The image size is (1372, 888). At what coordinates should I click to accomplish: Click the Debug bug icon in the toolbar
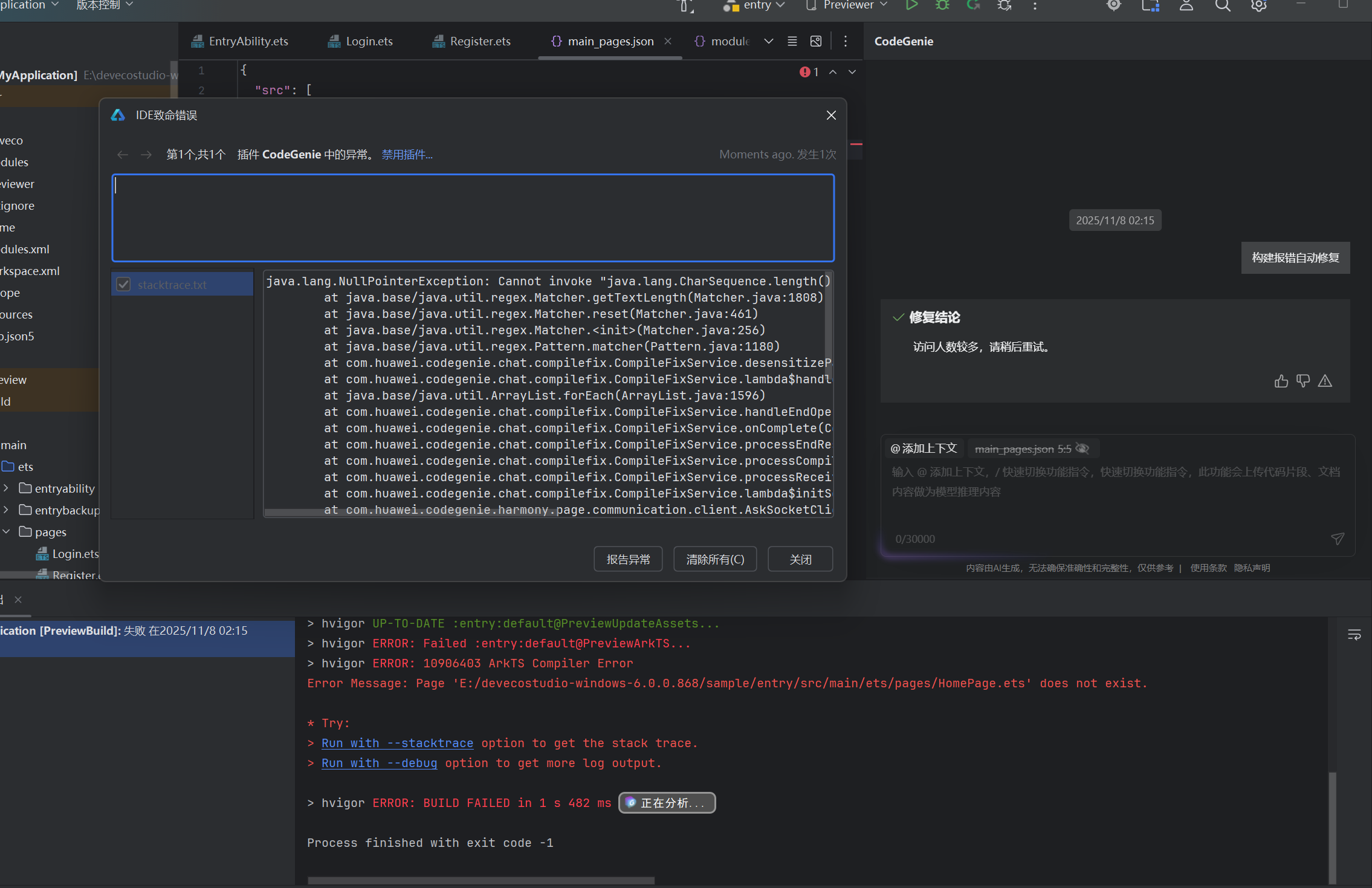click(x=942, y=5)
